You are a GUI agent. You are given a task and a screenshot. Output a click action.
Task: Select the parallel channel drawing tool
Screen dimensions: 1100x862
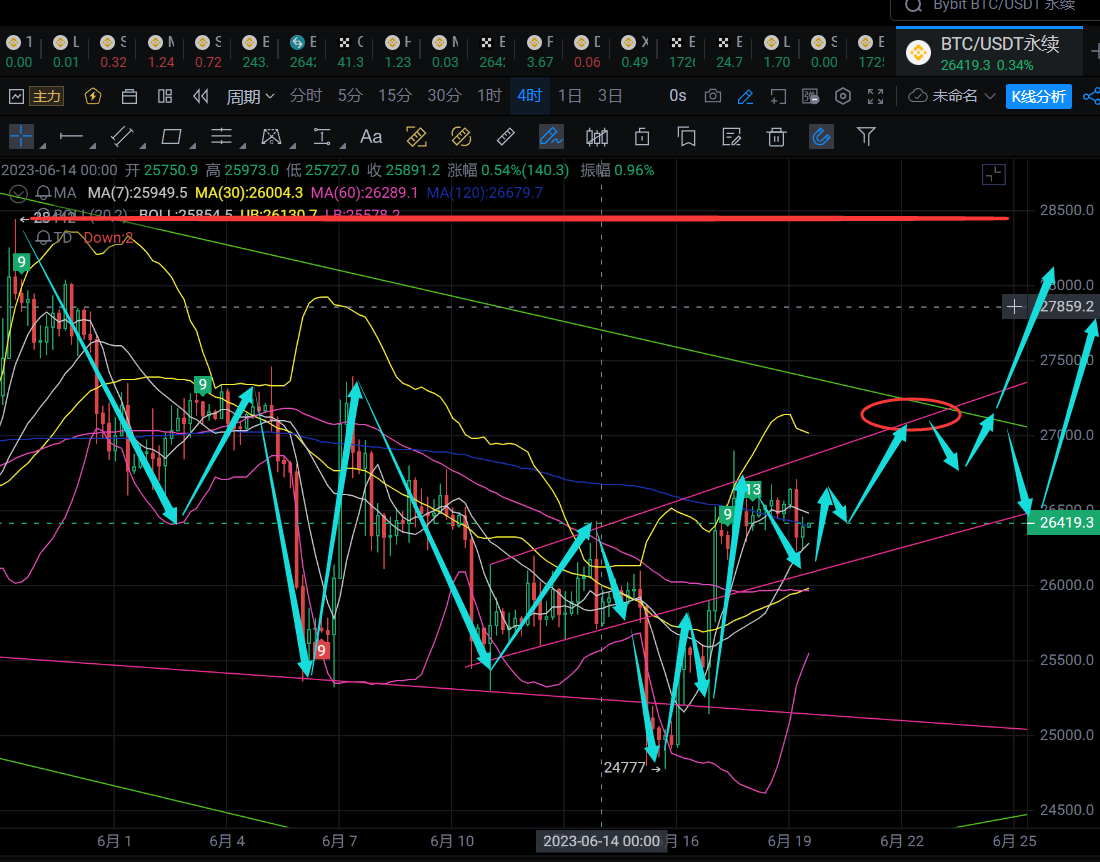tap(221, 136)
